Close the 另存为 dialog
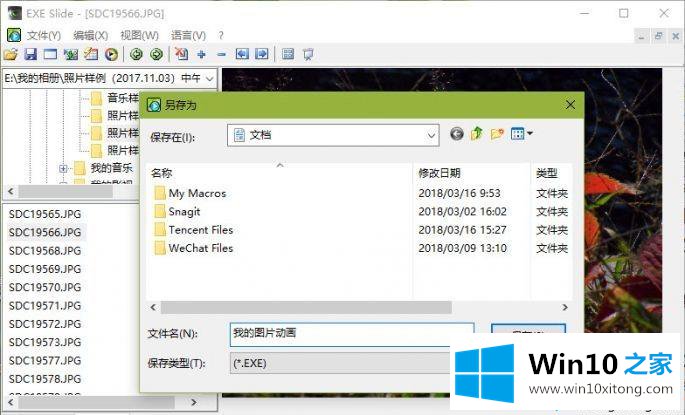The image size is (685, 415). (571, 105)
